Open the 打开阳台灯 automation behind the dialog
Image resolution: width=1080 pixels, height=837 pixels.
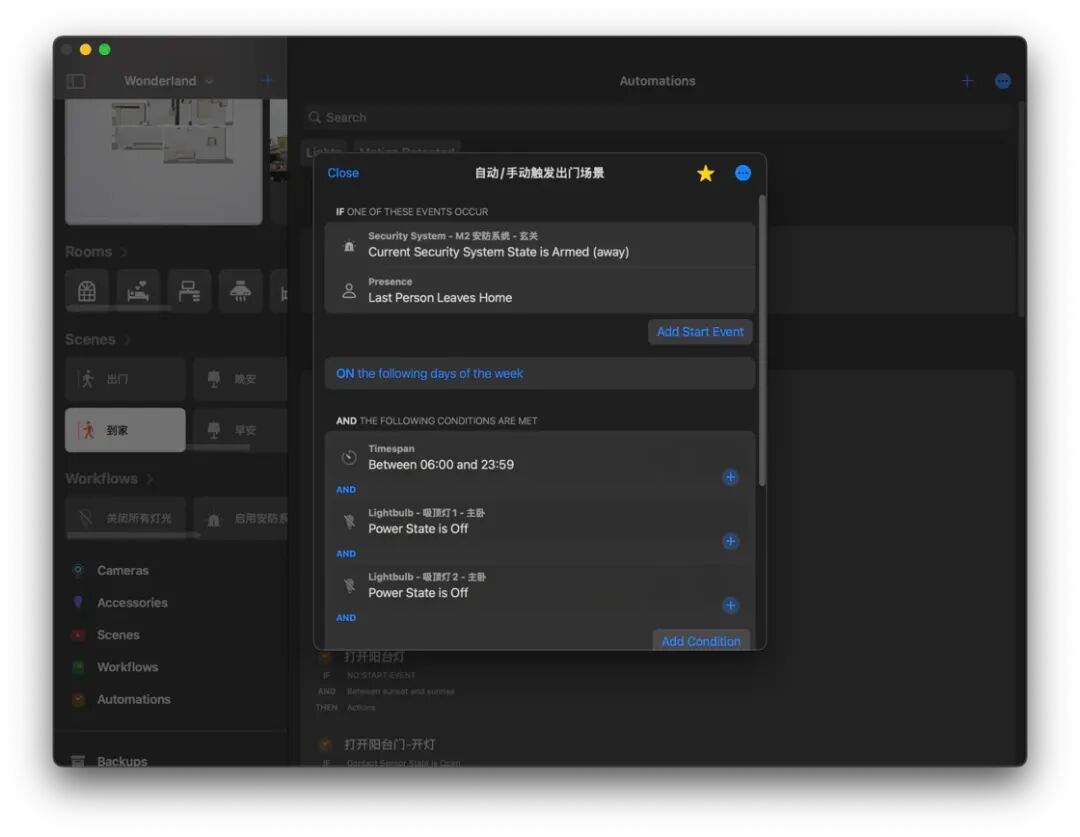pos(374,657)
